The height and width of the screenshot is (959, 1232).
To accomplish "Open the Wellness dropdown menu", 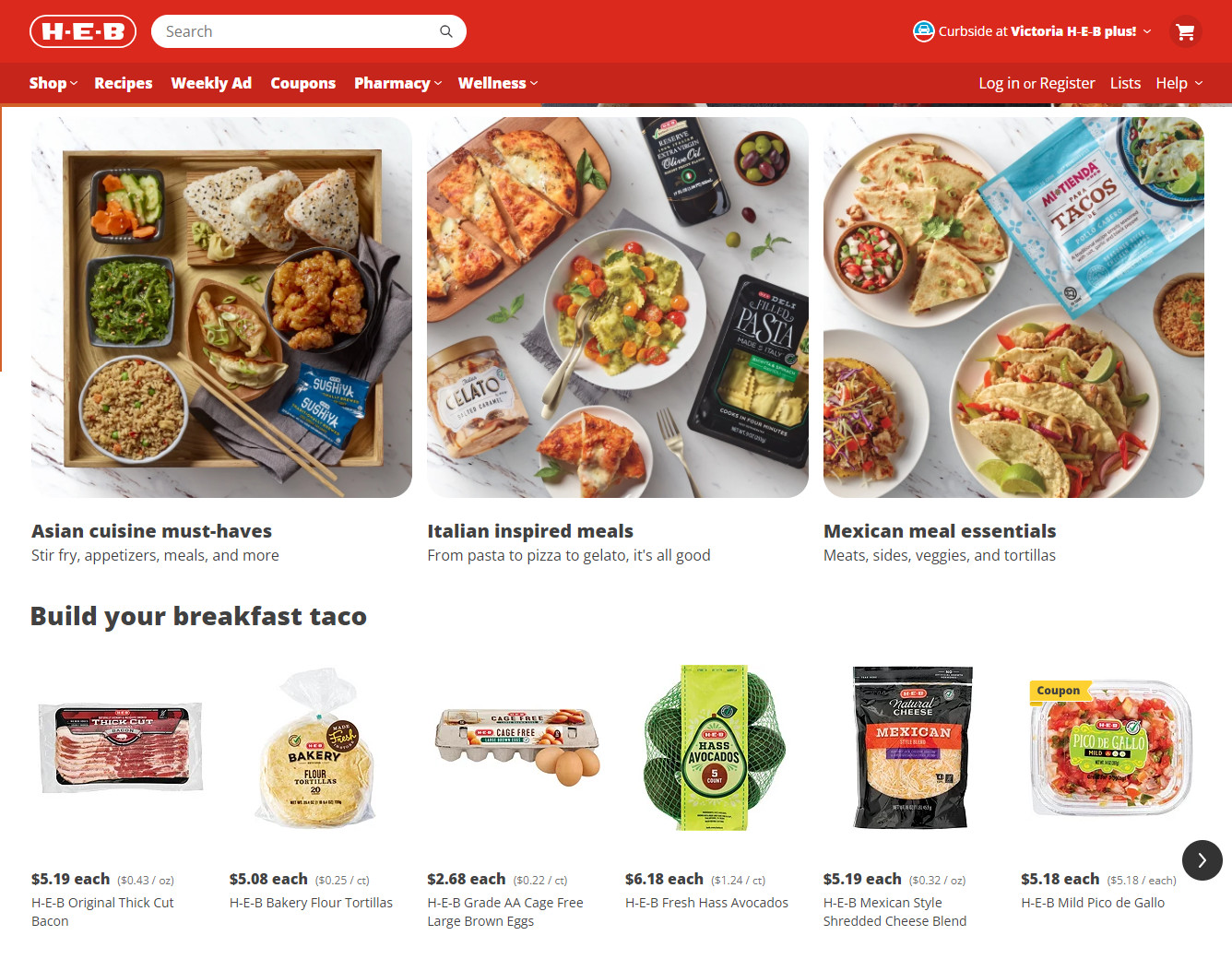I will point(498,83).
